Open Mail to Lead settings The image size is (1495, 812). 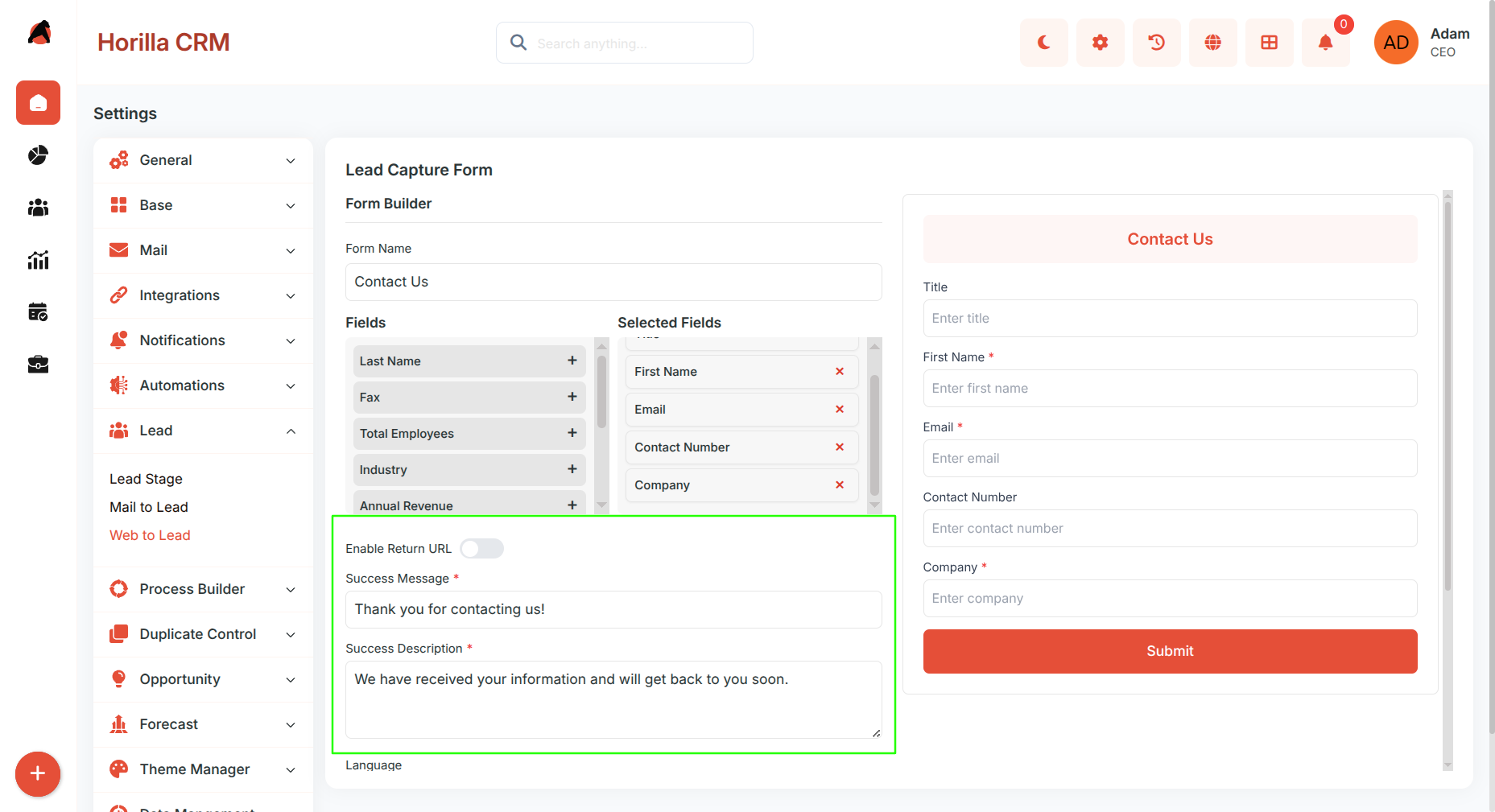(149, 507)
